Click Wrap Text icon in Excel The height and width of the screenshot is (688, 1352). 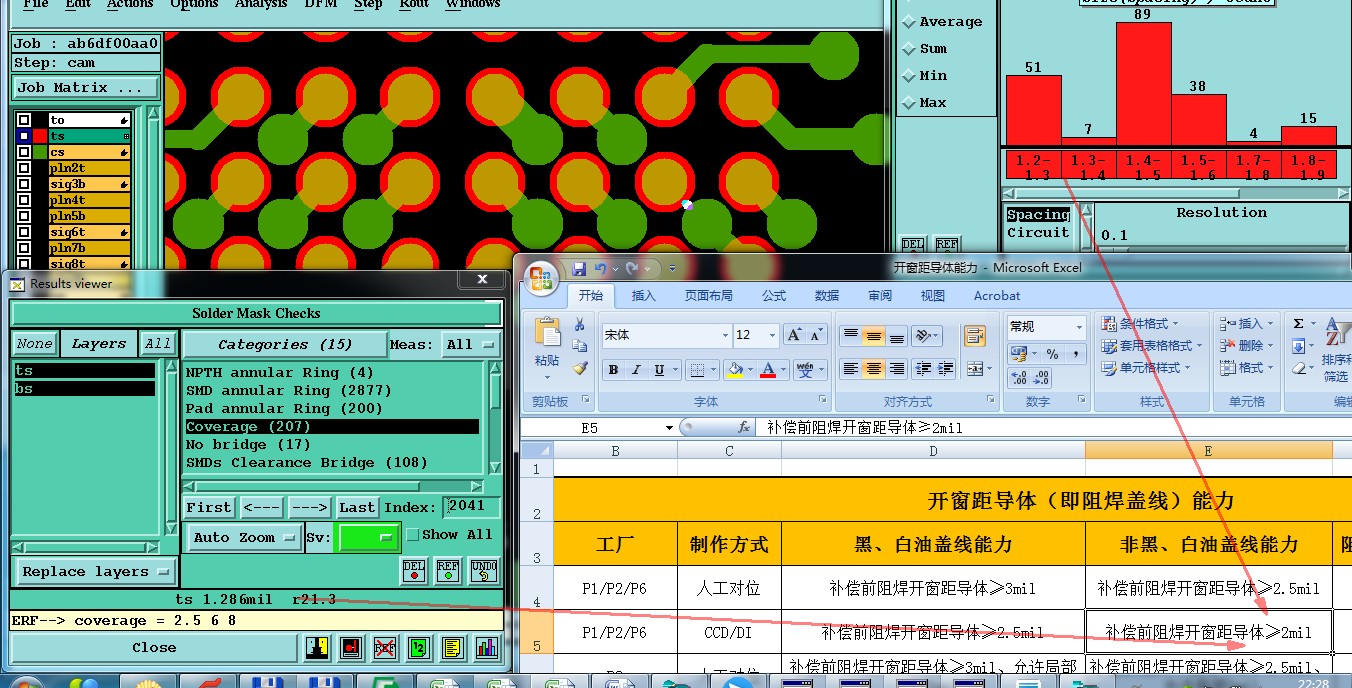coord(975,336)
